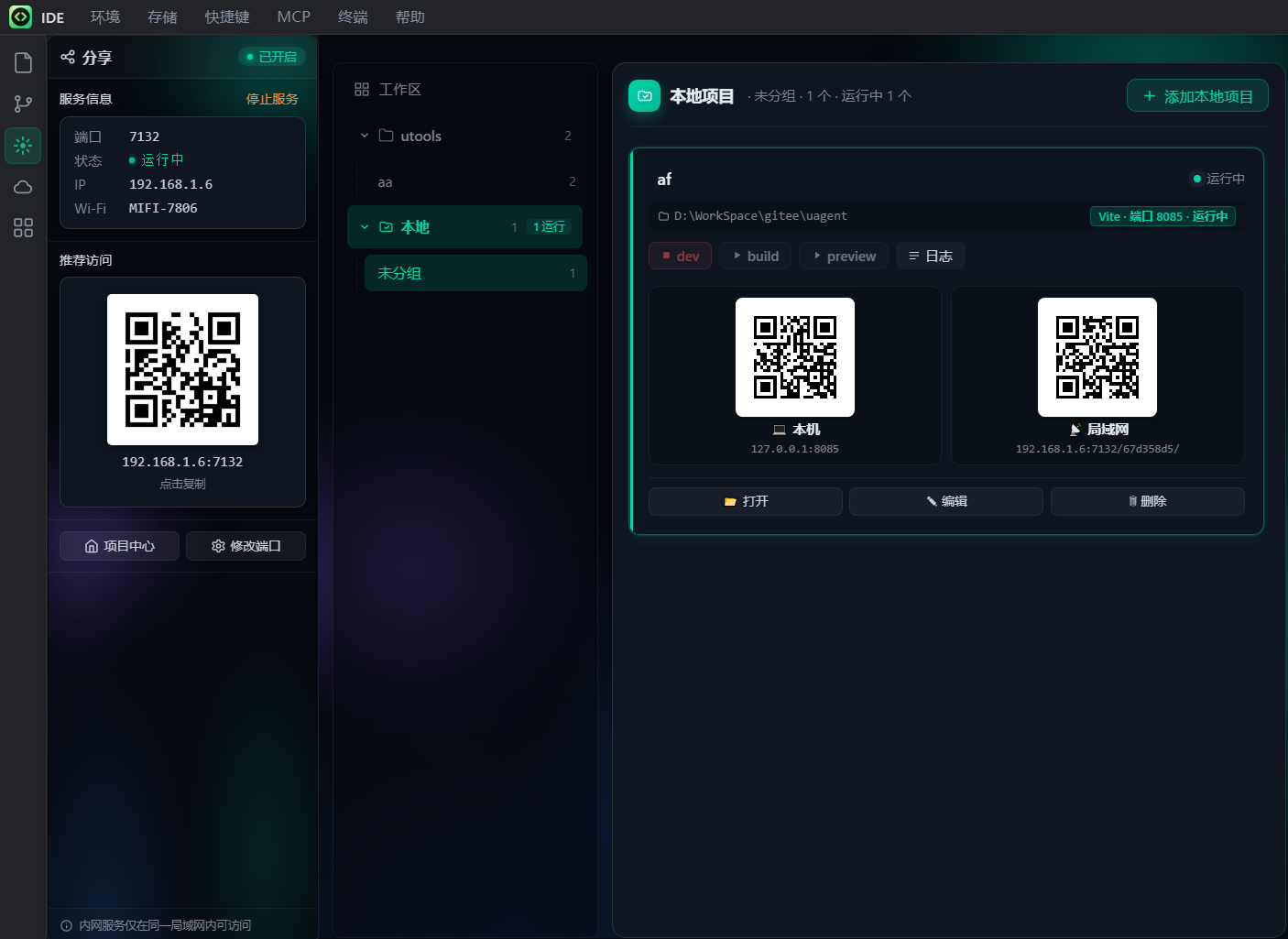The image size is (1288, 939).
Task: Click the recommended access QR code
Action: [182, 369]
